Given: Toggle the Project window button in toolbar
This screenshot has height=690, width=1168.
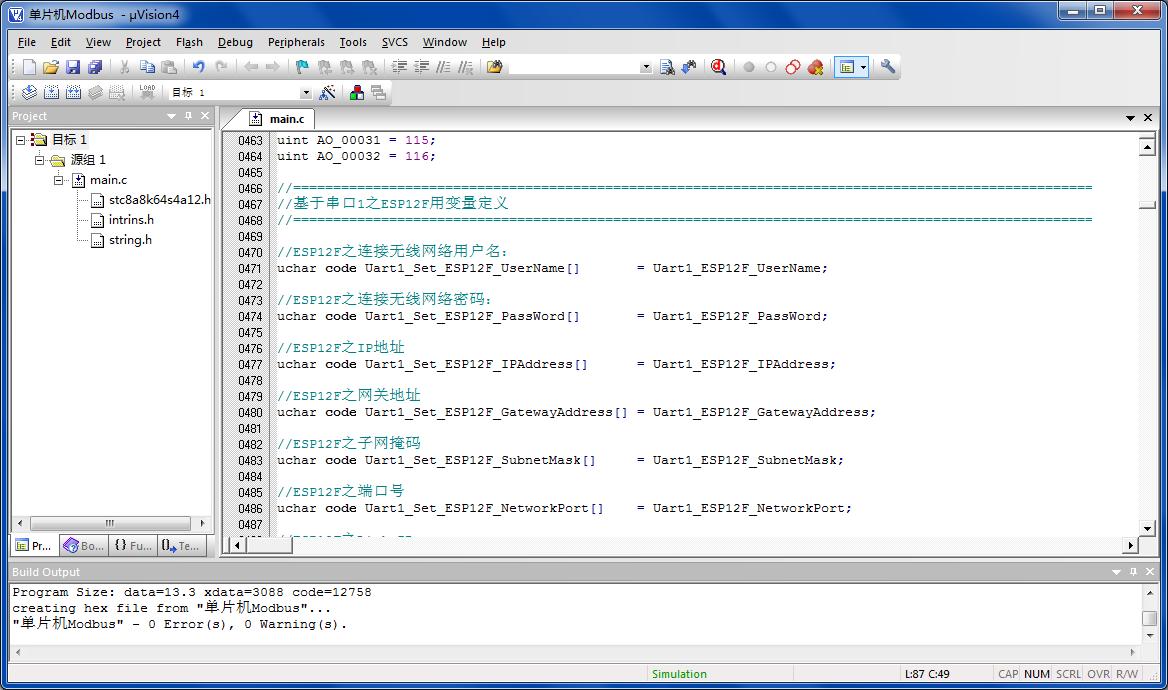Looking at the screenshot, I should [x=846, y=67].
